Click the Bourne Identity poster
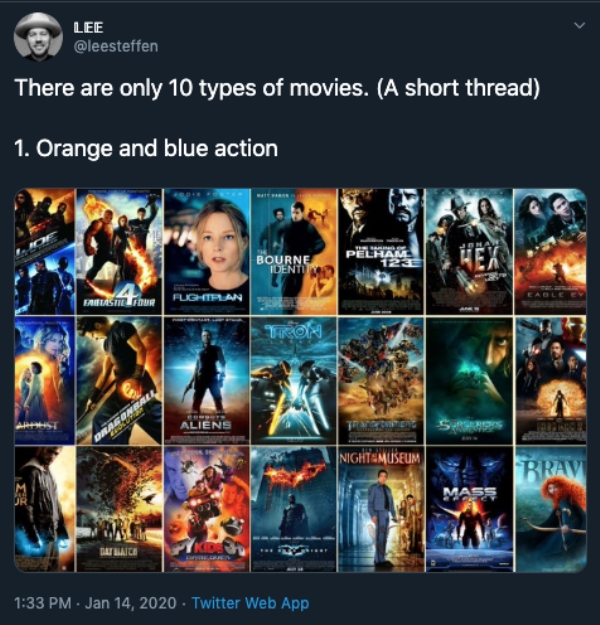 [x=294, y=252]
